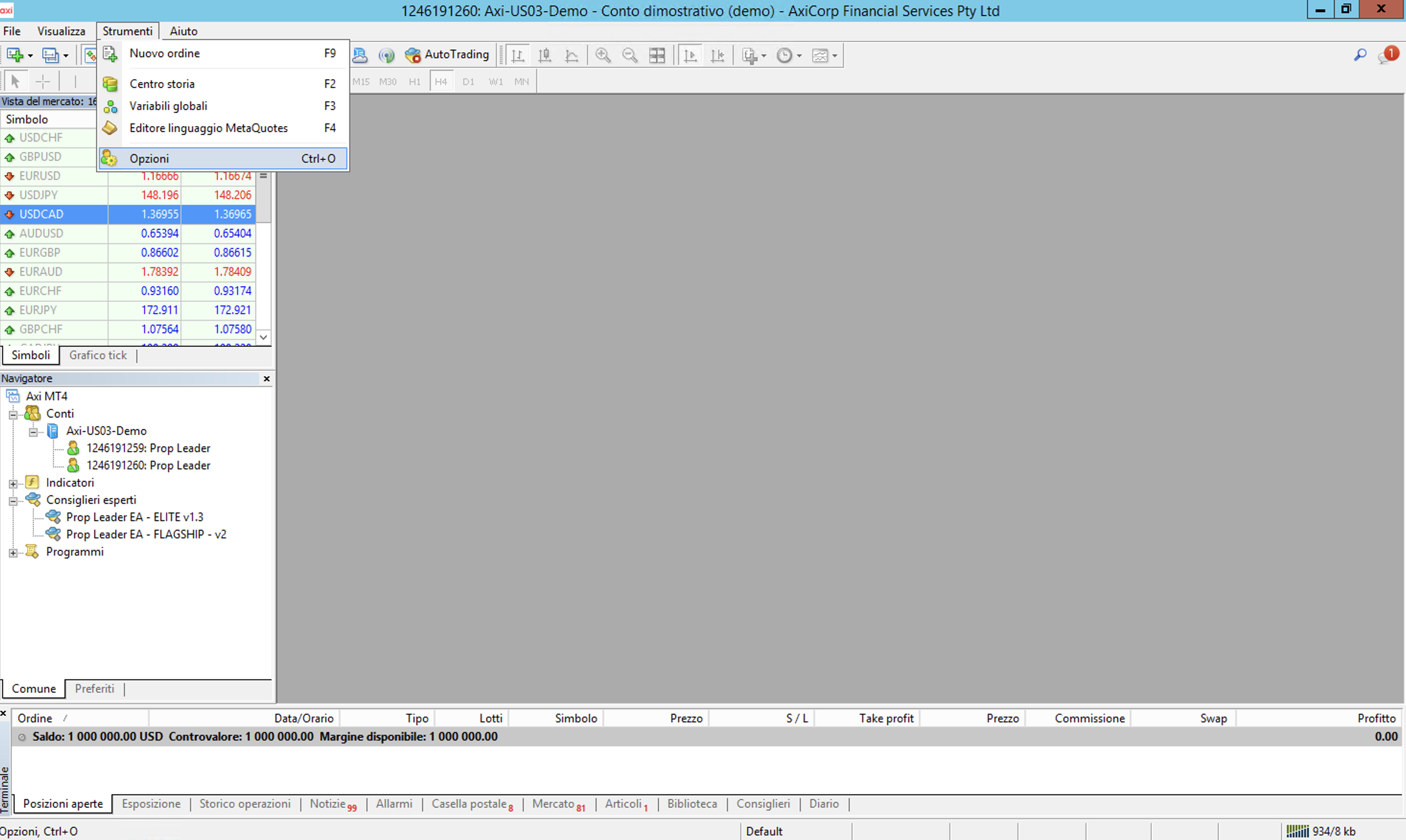Select Nuovo ordine menu entry
Viewport: 1406px width, 840px height.
164,53
